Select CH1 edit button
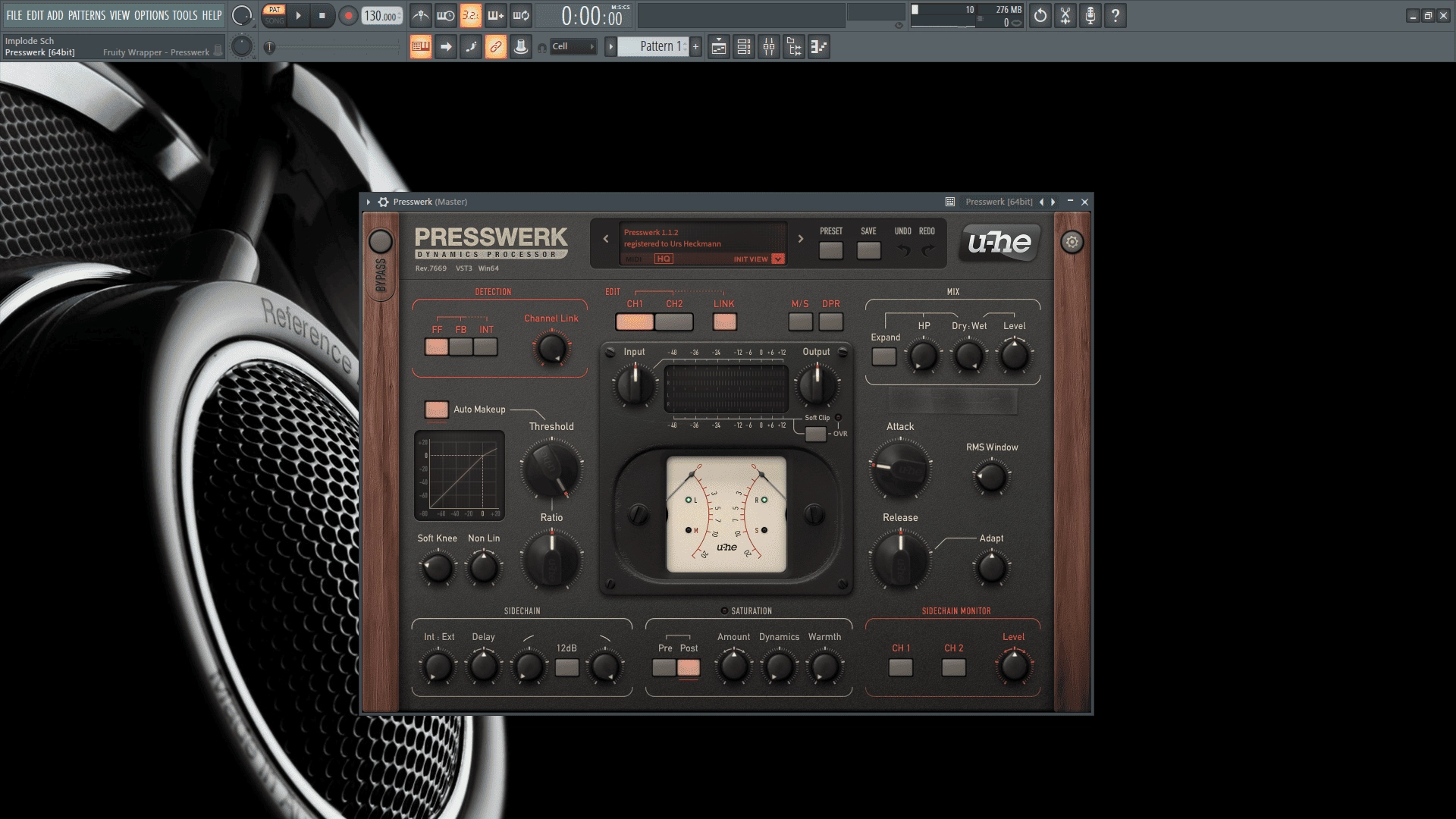Screen dimensions: 1456x819 [x=635, y=322]
